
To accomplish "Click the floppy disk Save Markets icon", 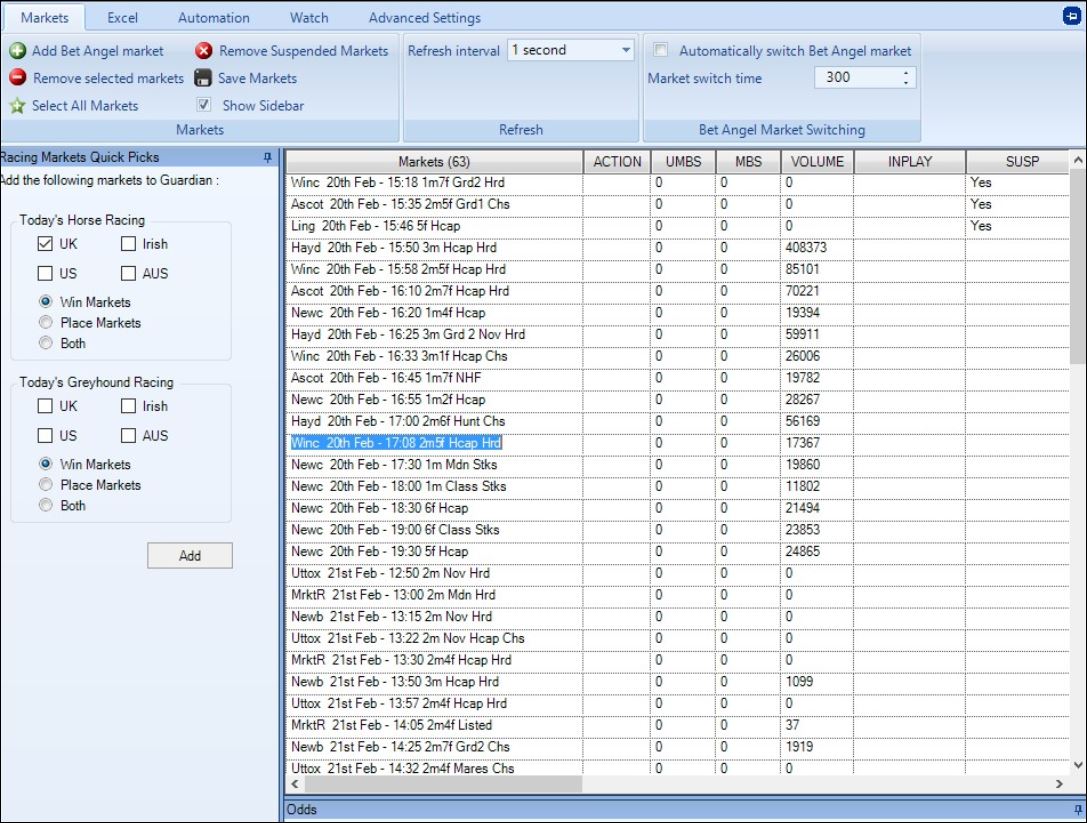I will click(202, 78).
